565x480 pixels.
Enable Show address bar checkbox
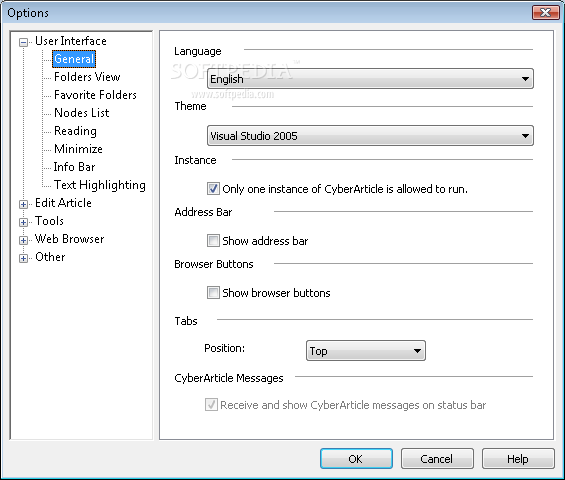tap(213, 240)
